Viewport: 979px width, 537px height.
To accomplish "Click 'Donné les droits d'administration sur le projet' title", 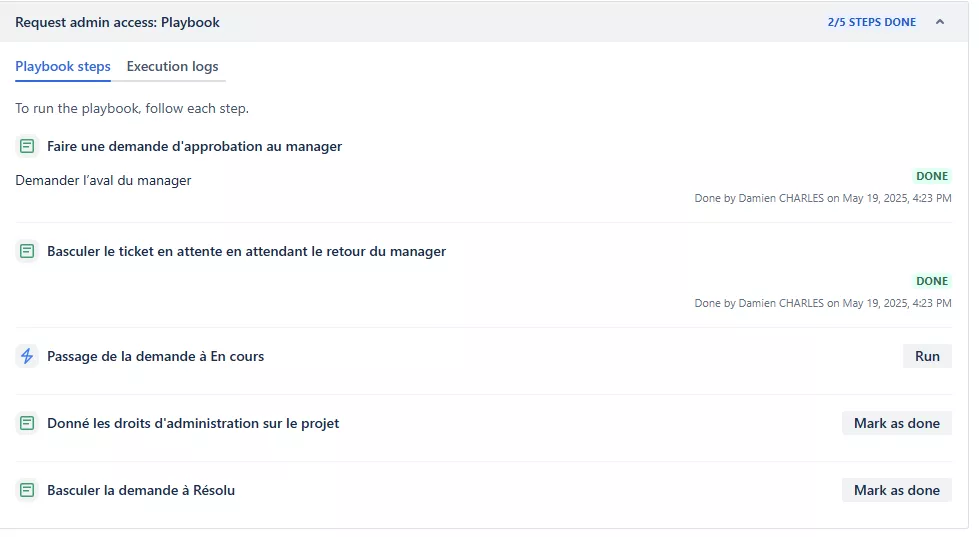I will click(x=193, y=423).
